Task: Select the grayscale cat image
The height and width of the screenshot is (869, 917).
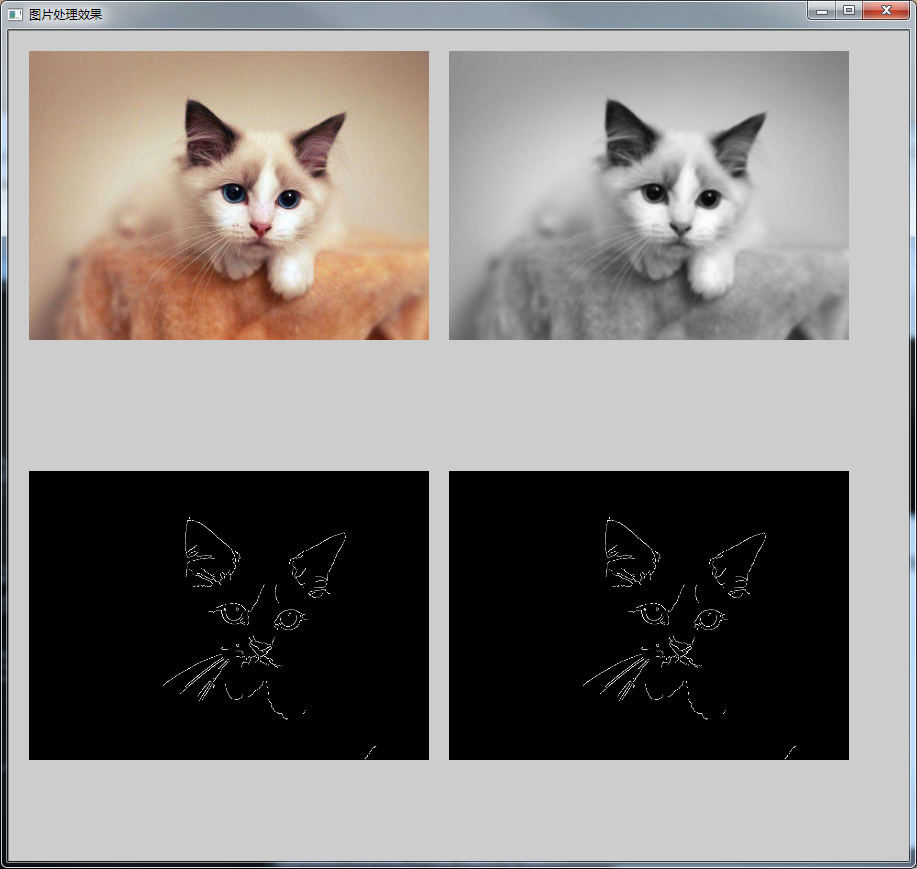Action: coord(648,196)
